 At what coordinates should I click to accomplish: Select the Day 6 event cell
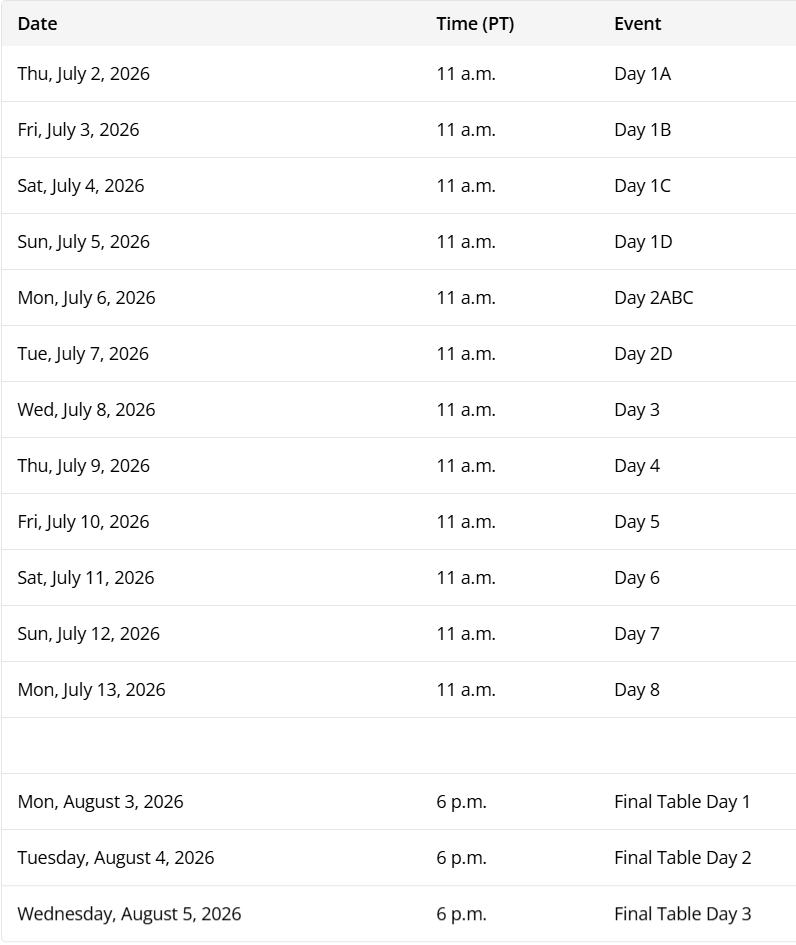pos(637,578)
